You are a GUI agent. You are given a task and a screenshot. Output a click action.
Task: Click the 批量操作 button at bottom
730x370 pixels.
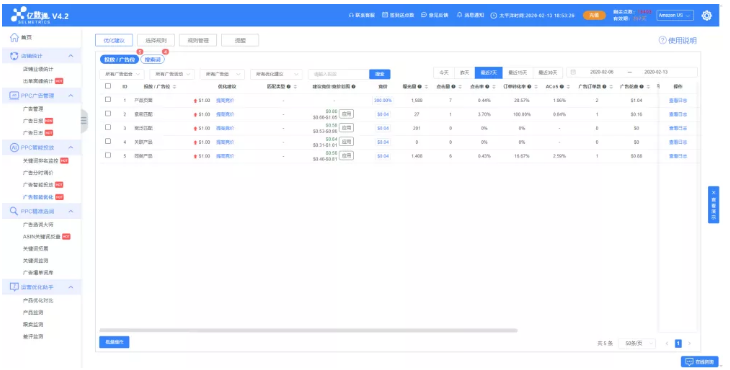point(114,342)
